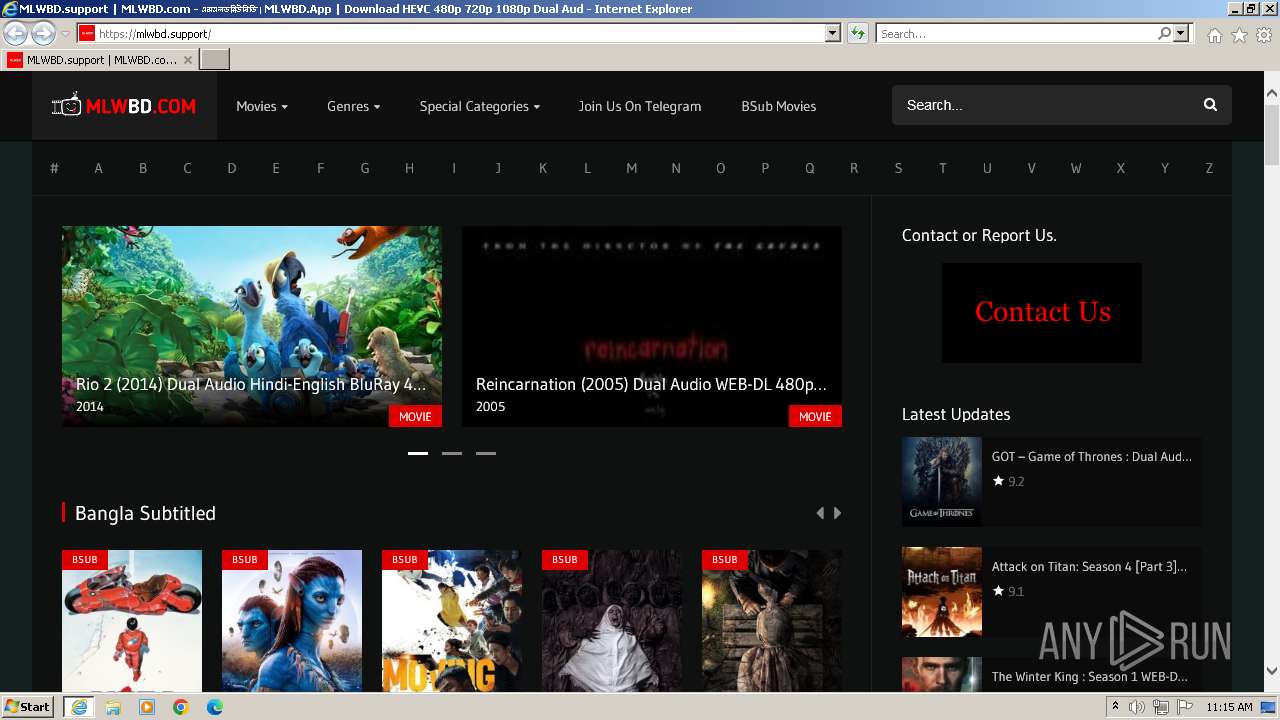Open the Game of Thrones thumbnail
1280x720 pixels.
(942, 481)
